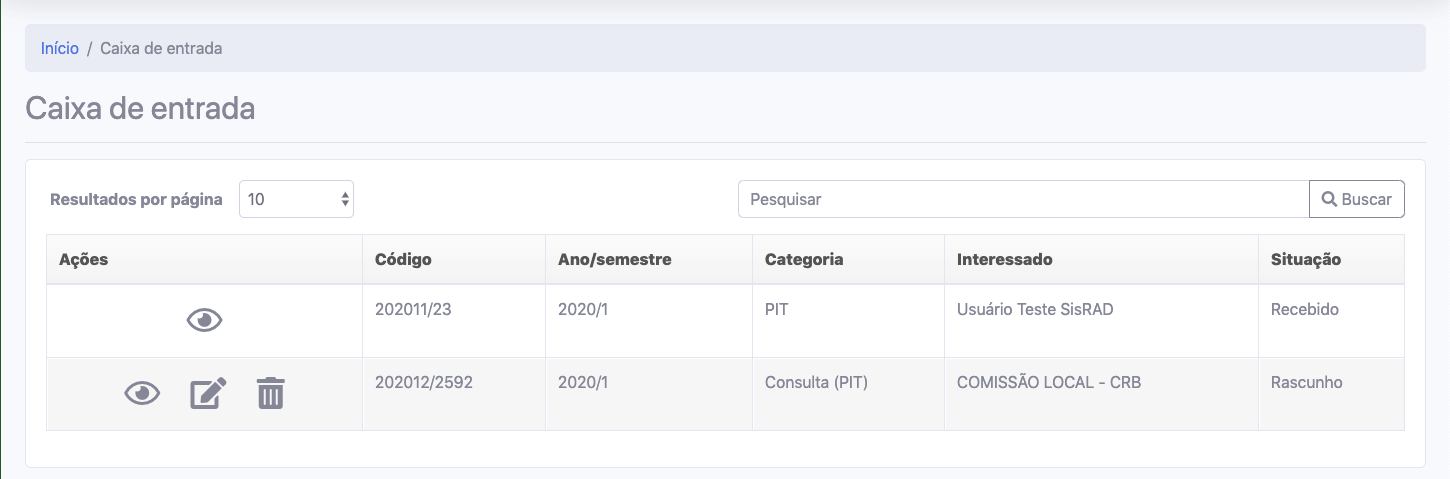The height and width of the screenshot is (479, 1450).
Task: Select code cell 202011/23
Action: (413, 310)
